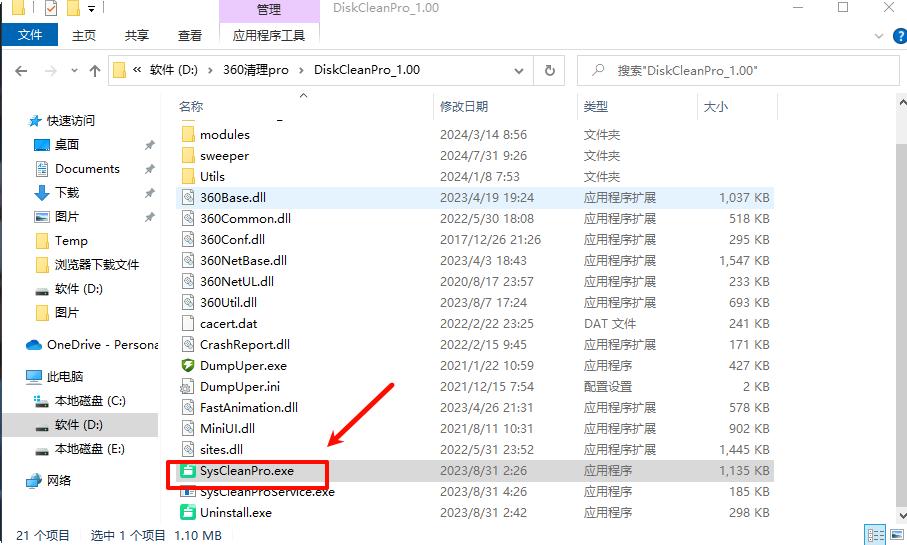The width and height of the screenshot is (907, 545).
Task: Open 桌面 in quick access
Action: 67,145
